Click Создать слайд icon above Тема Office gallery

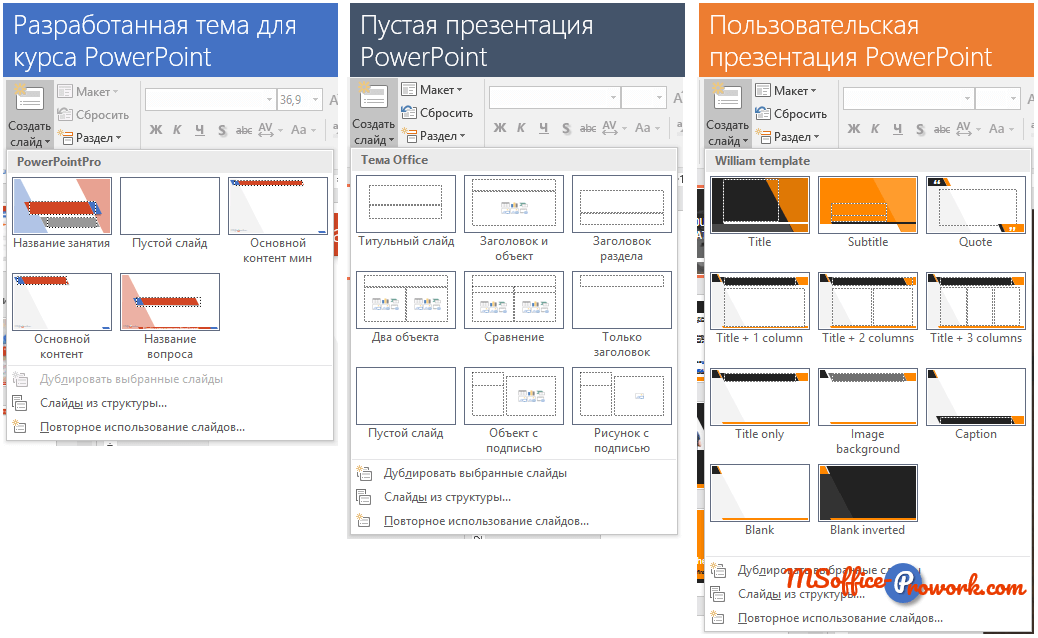click(373, 97)
